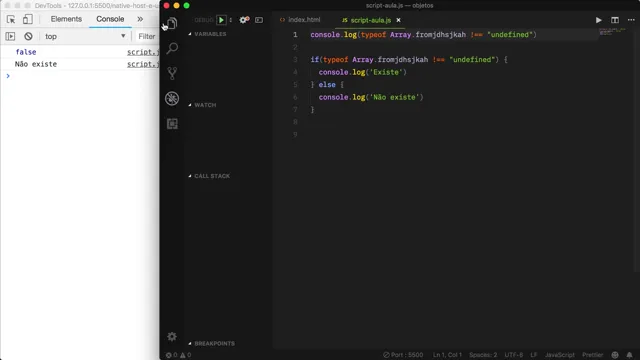Screen dimensions: 640x360
Task: Toggle the console sidebar in DevTools
Action: [x=10, y=36]
